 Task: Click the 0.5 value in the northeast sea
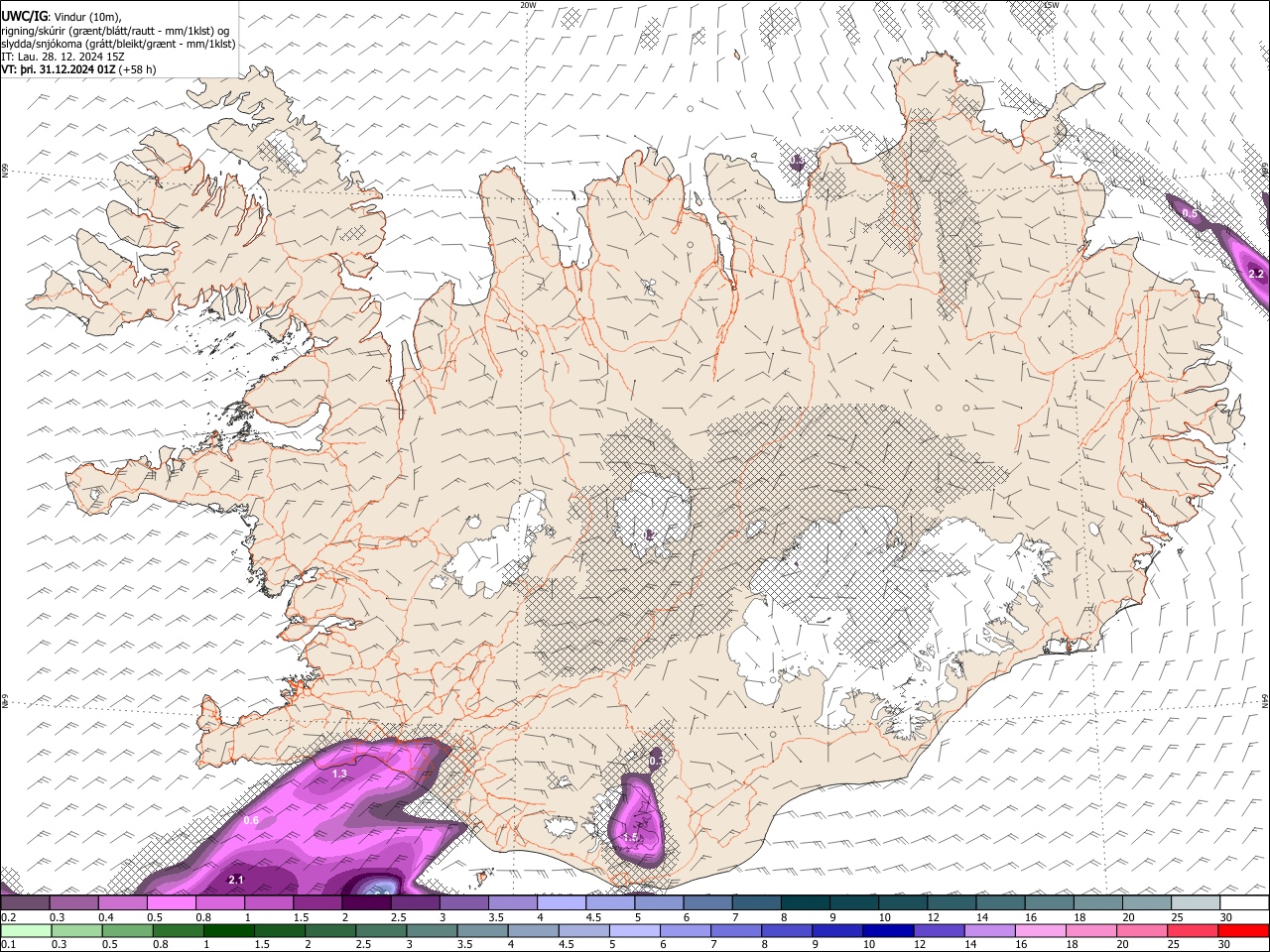pos(1191,213)
